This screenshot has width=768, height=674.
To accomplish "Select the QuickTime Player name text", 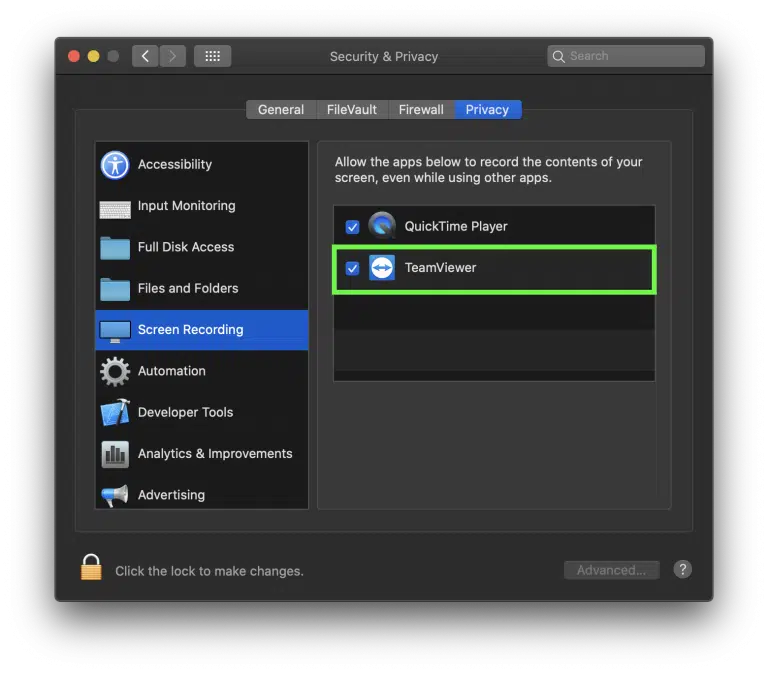I will click(456, 226).
